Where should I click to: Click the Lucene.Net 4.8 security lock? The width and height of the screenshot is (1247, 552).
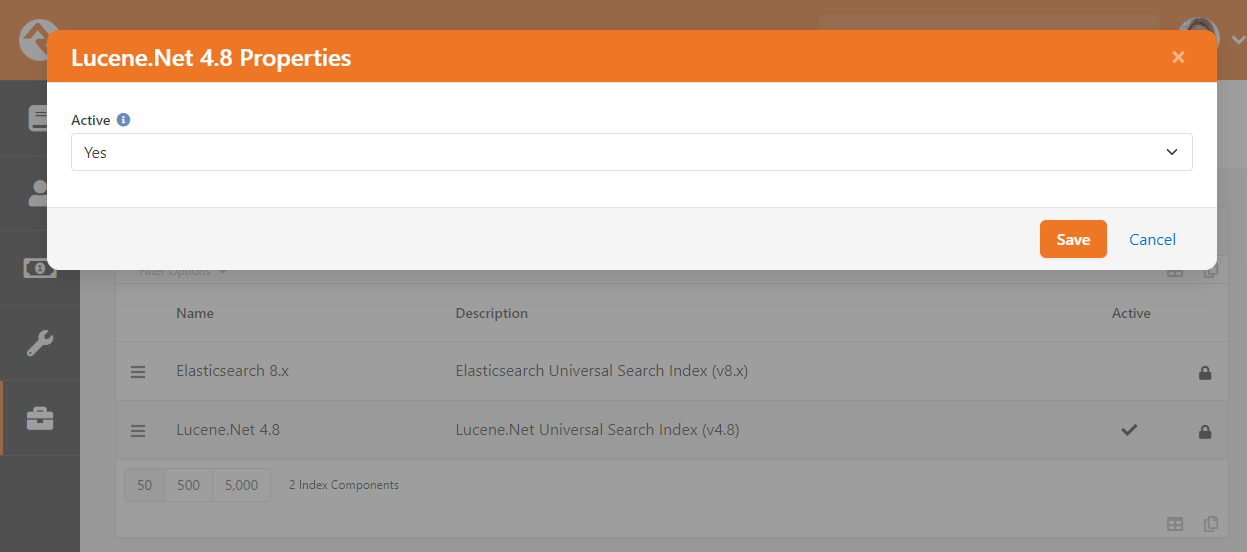(1205, 432)
